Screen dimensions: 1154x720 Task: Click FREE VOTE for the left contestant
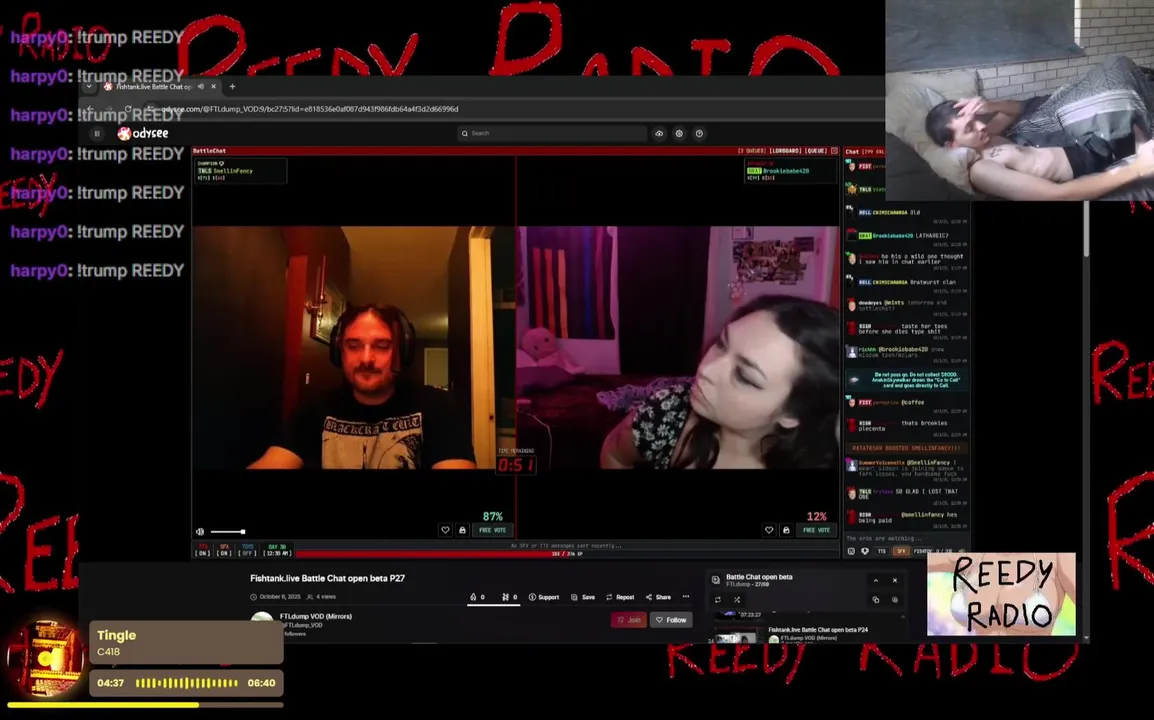click(x=492, y=530)
